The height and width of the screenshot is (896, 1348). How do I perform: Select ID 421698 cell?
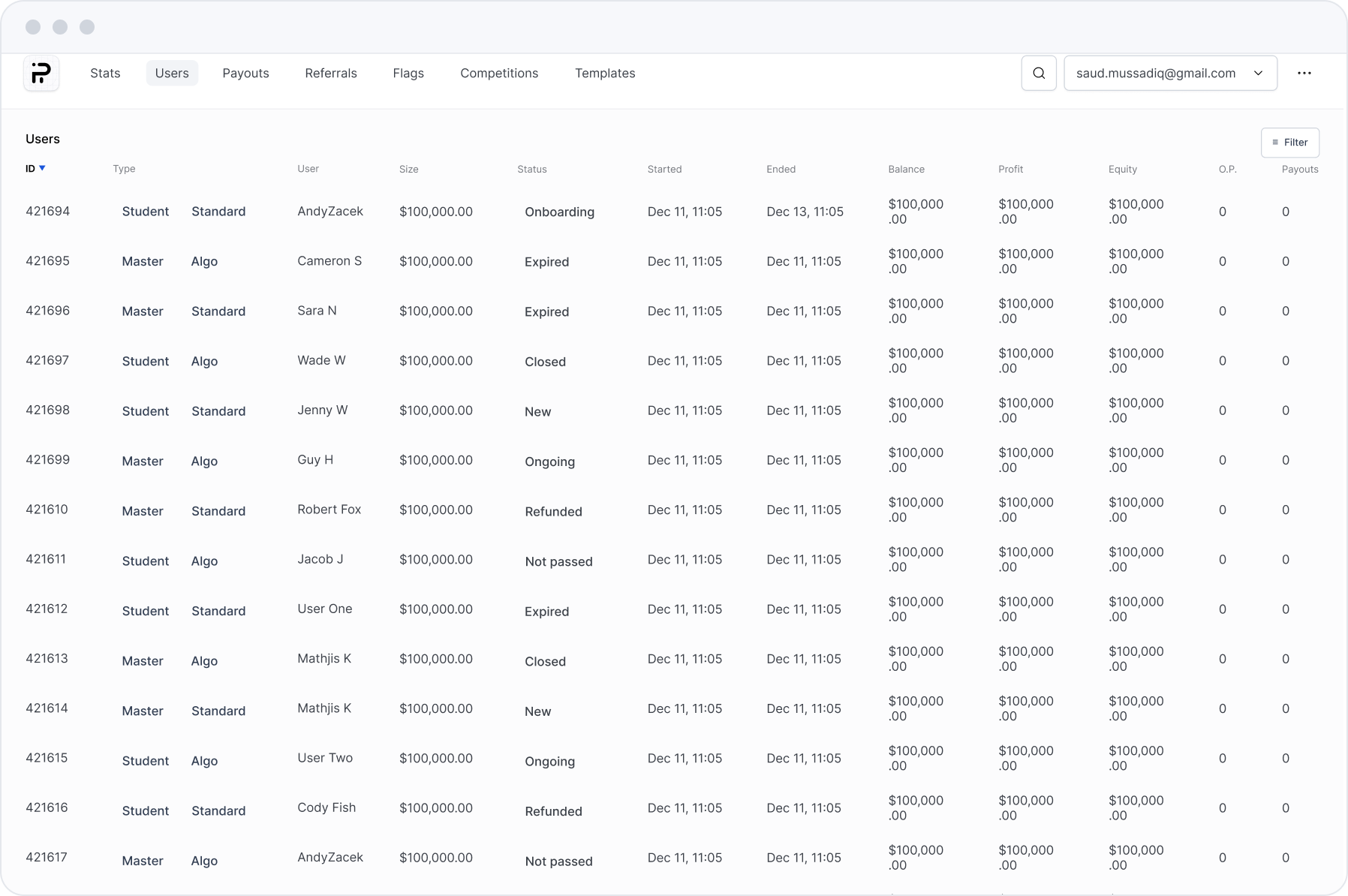[47, 410]
